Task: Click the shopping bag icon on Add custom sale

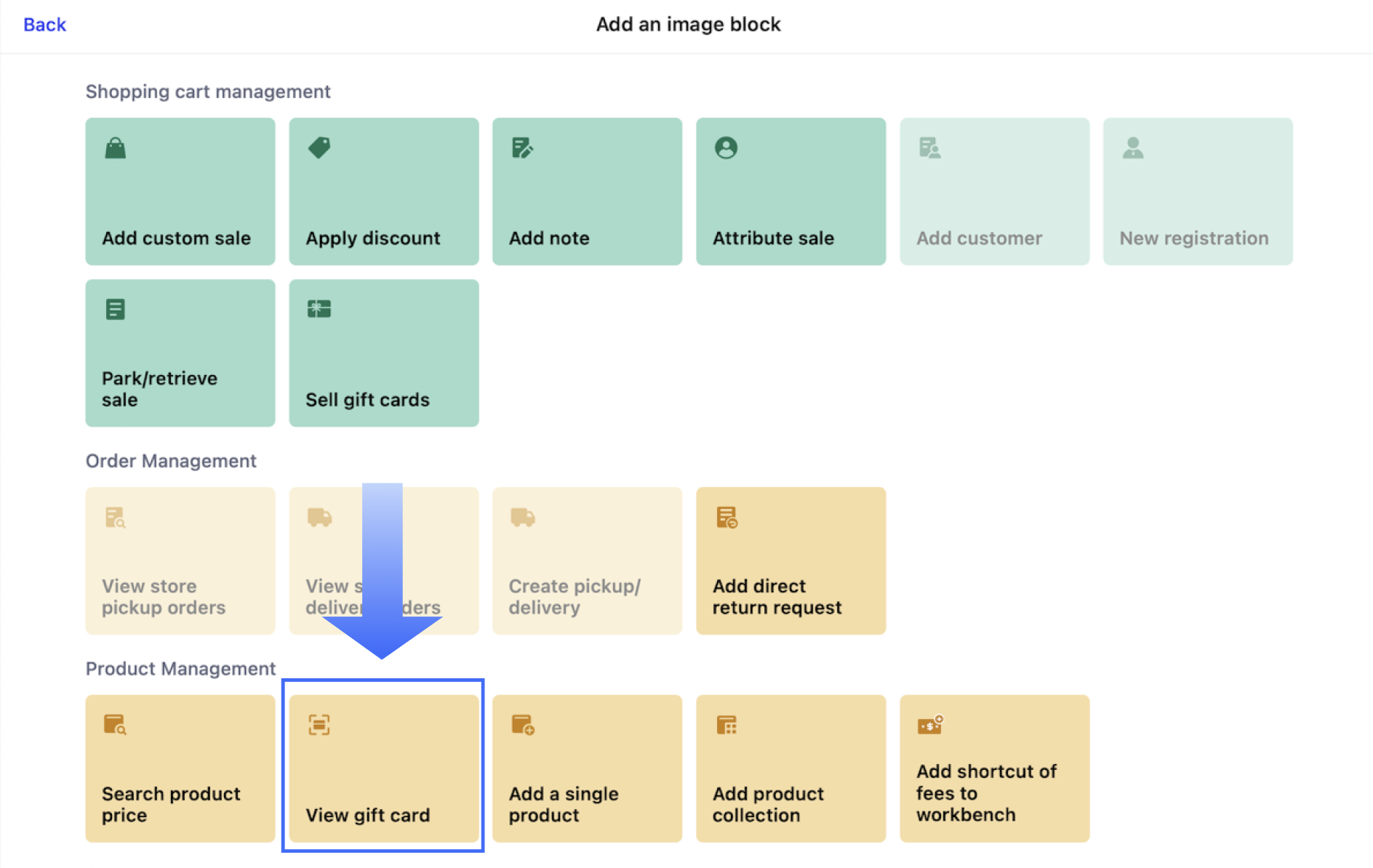Action: click(116, 148)
